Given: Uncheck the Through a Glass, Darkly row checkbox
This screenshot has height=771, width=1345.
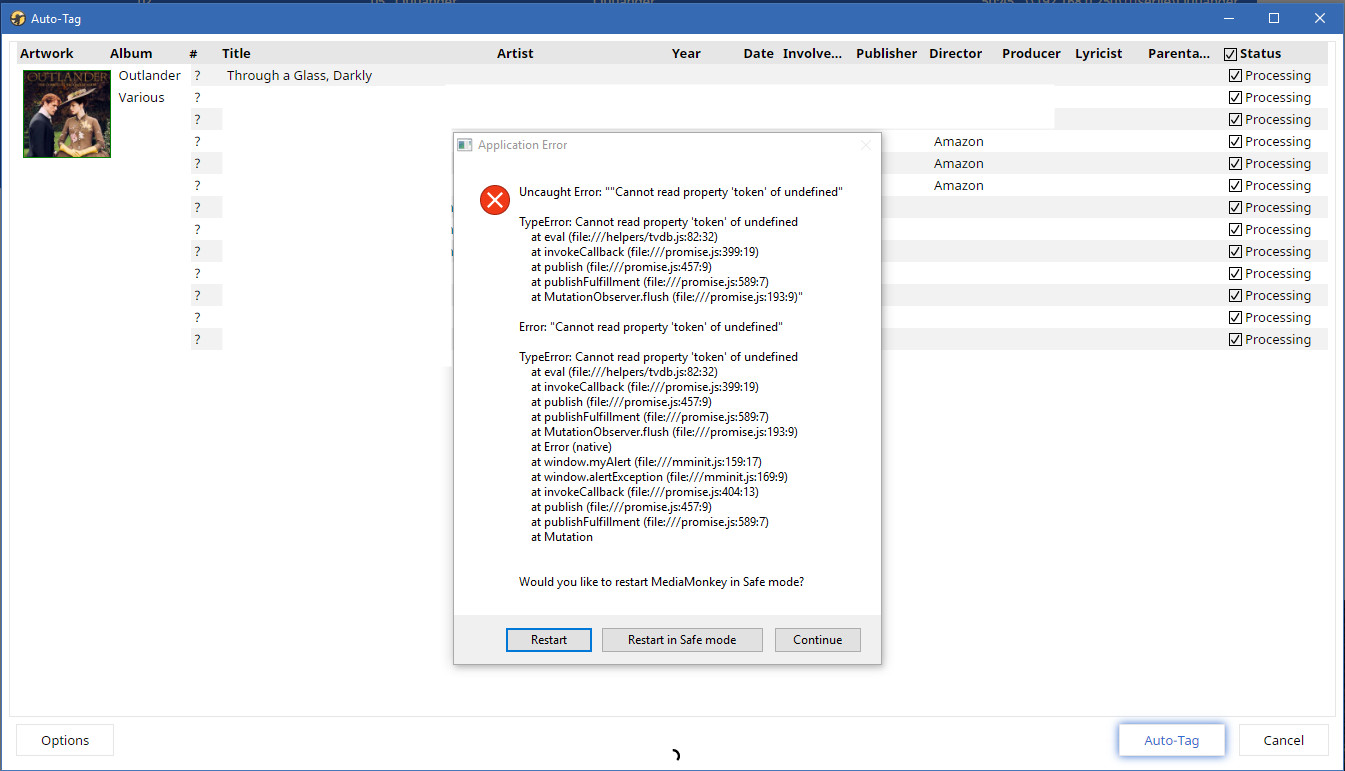Looking at the screenshot, I should click(1235, 76).
